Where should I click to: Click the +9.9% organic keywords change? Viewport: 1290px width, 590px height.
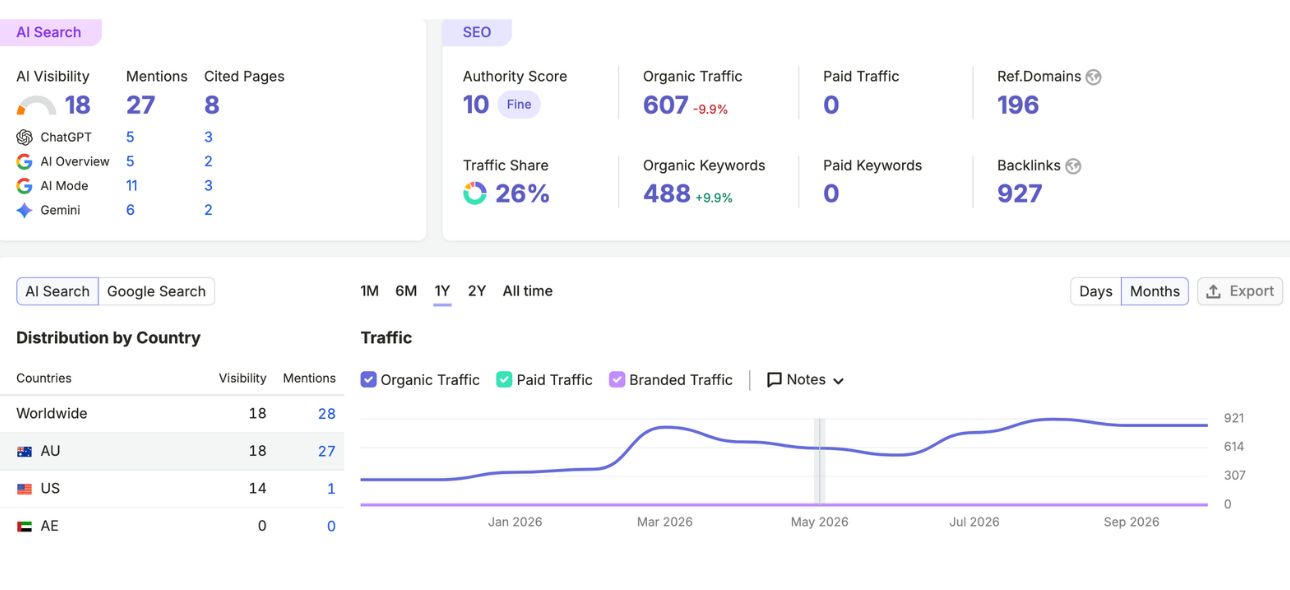pyautogui.click(x=714, y=198)
